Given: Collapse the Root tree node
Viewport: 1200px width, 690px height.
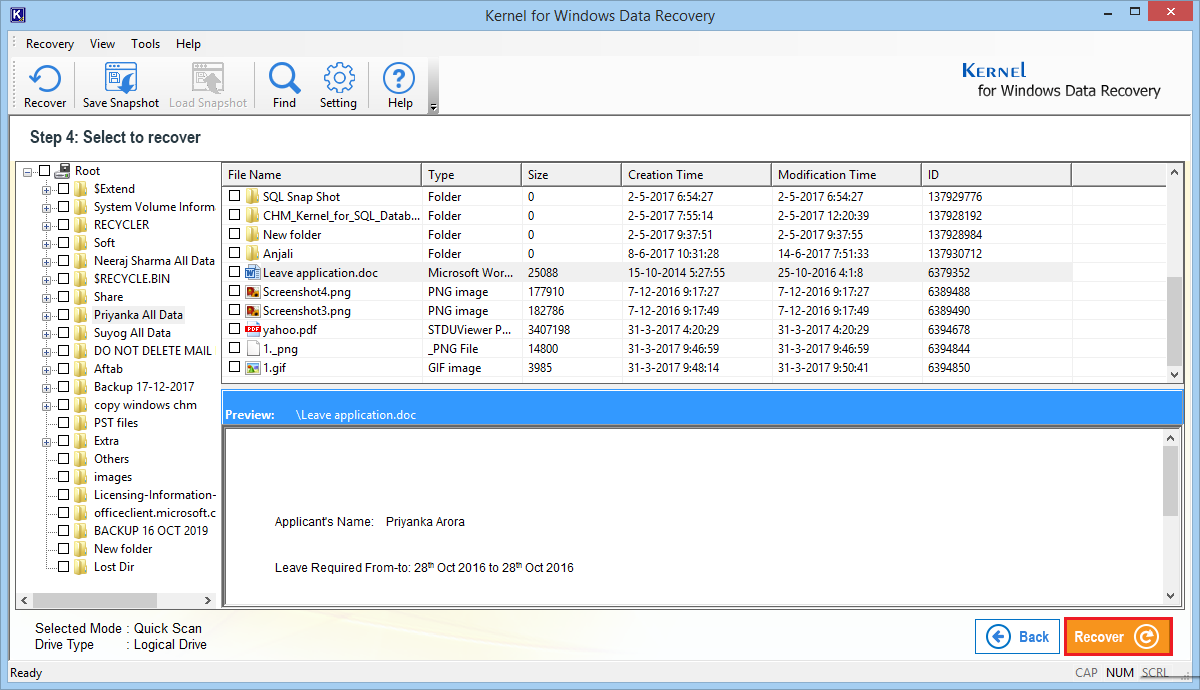Looking at the screenshot, I should point(27,171).
